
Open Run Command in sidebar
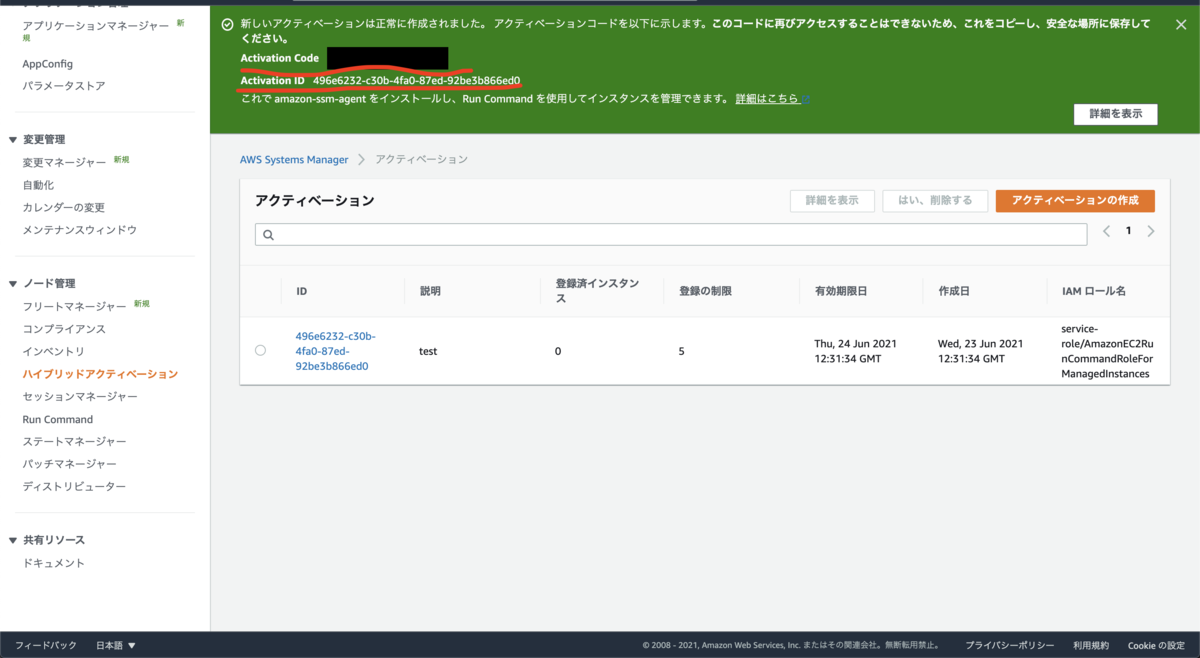pos(58,419)
